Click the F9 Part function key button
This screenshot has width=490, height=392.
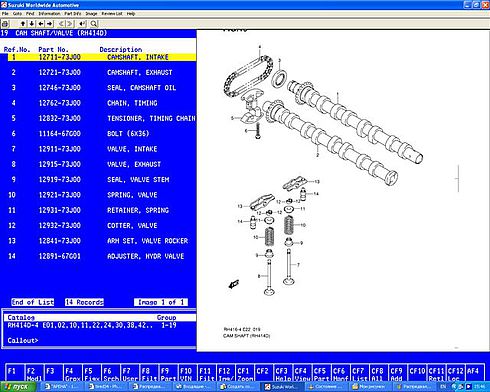[x=167, y=373]
